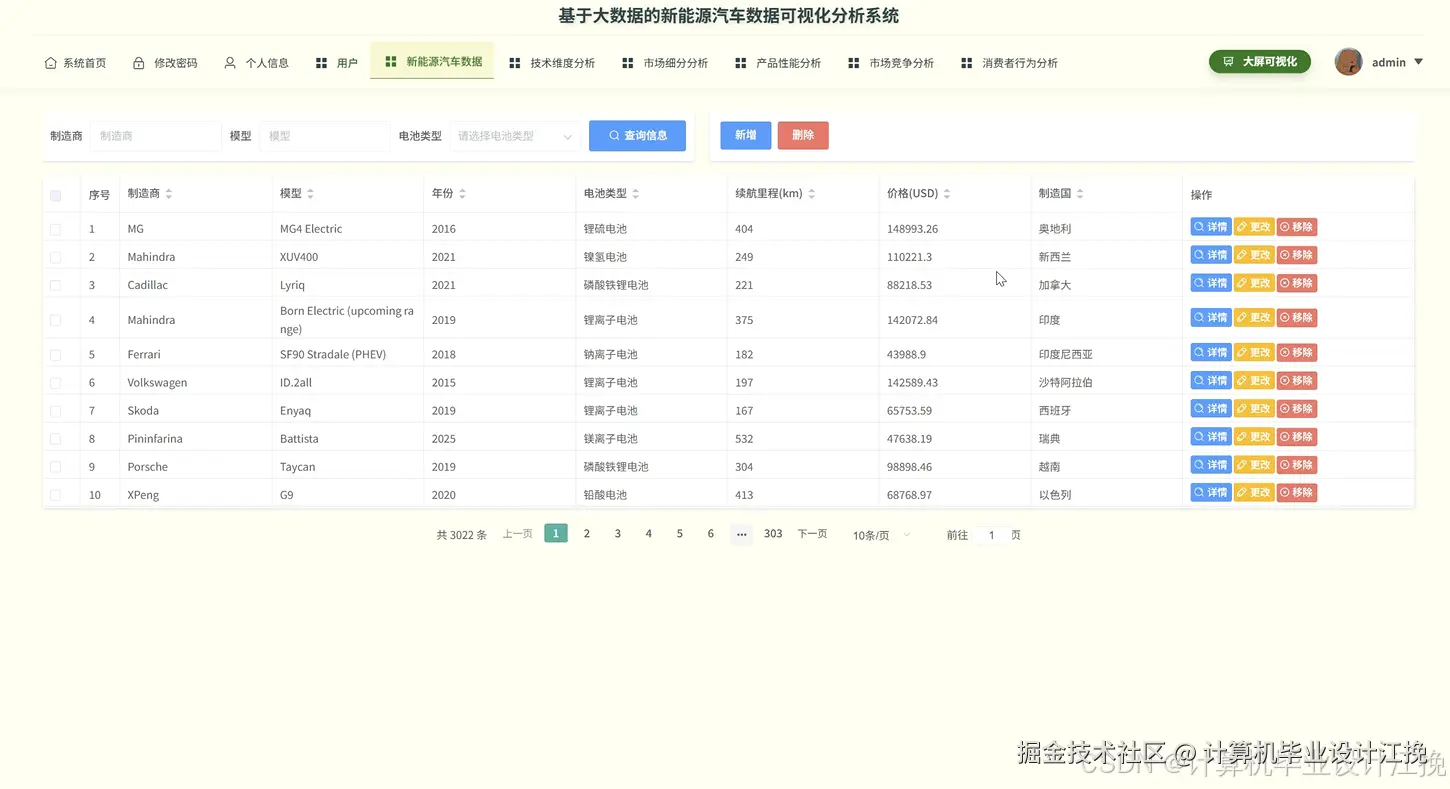Check the checkbox on the Ferrari SF90 row
This screenshot has width=1450, height=789.
coord(55,353)
